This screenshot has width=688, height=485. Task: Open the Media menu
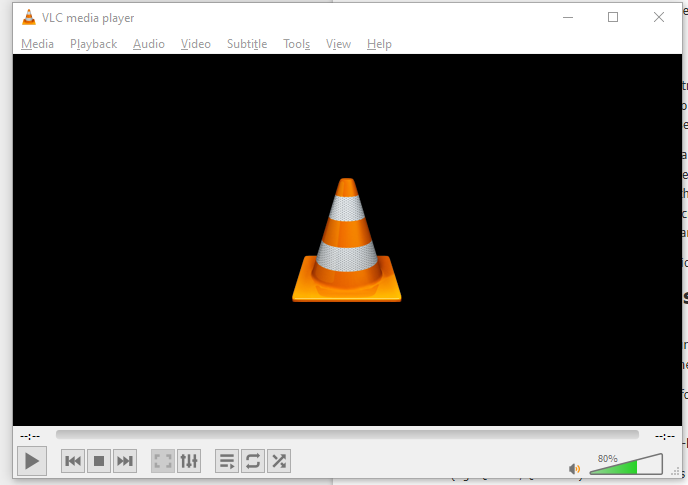click(37, 44)
